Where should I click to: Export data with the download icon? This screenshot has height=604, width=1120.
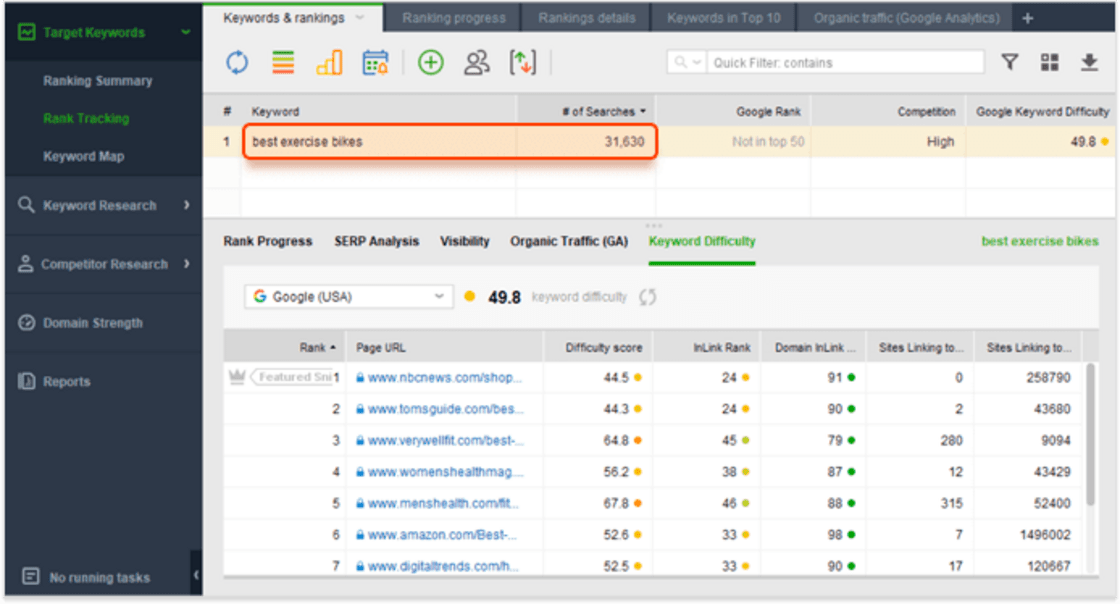coord(1089,62)
